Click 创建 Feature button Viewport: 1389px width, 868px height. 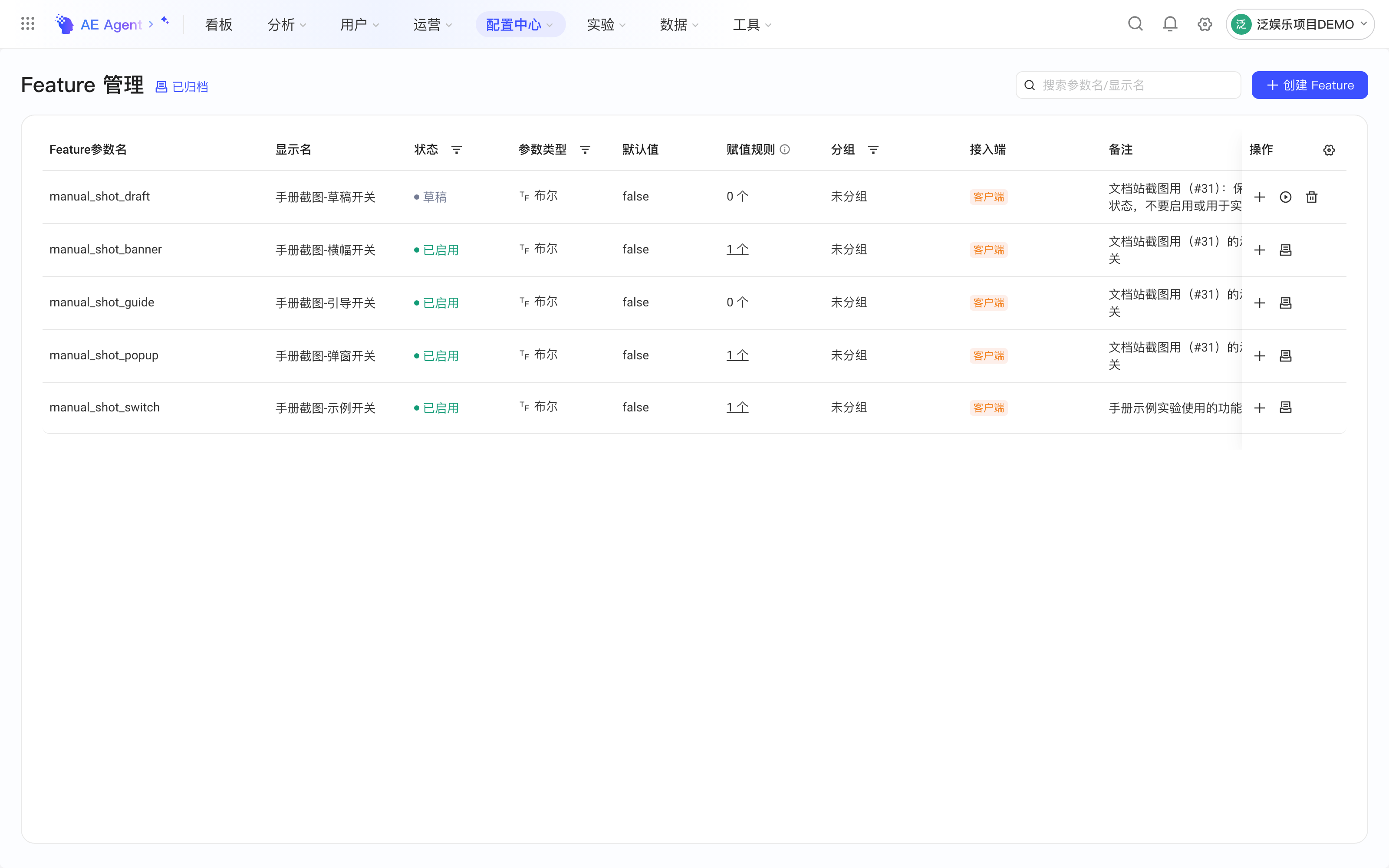pos(1309,85)
